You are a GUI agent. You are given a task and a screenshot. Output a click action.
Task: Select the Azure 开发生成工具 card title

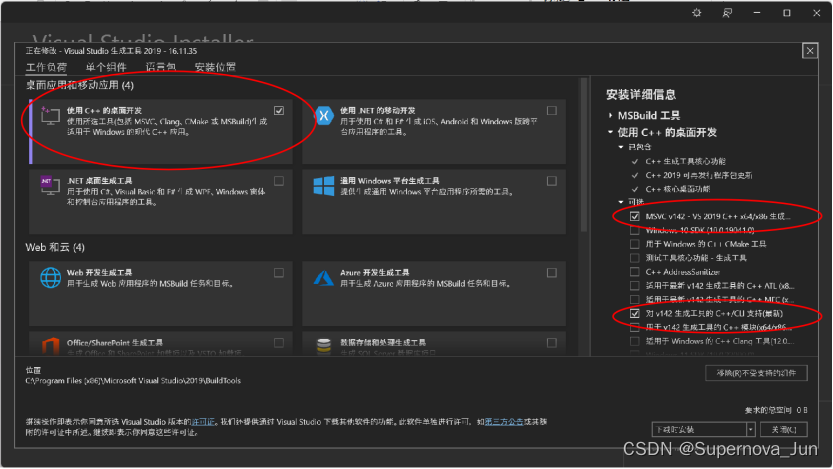pyautogui.click(x=375, y=272)
